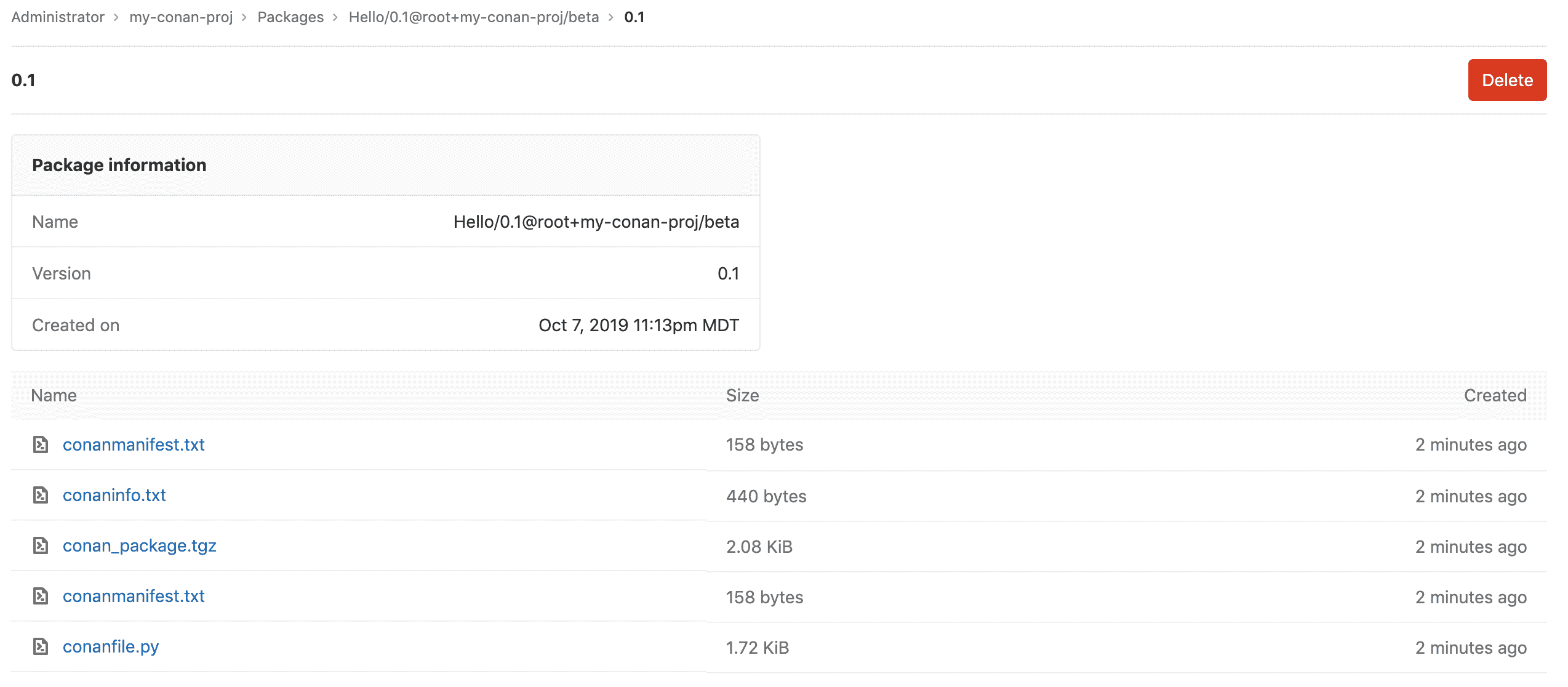Click the file icon beside conanfile.py
This screenshot has width=1568, height=687.
coord(41,646)
